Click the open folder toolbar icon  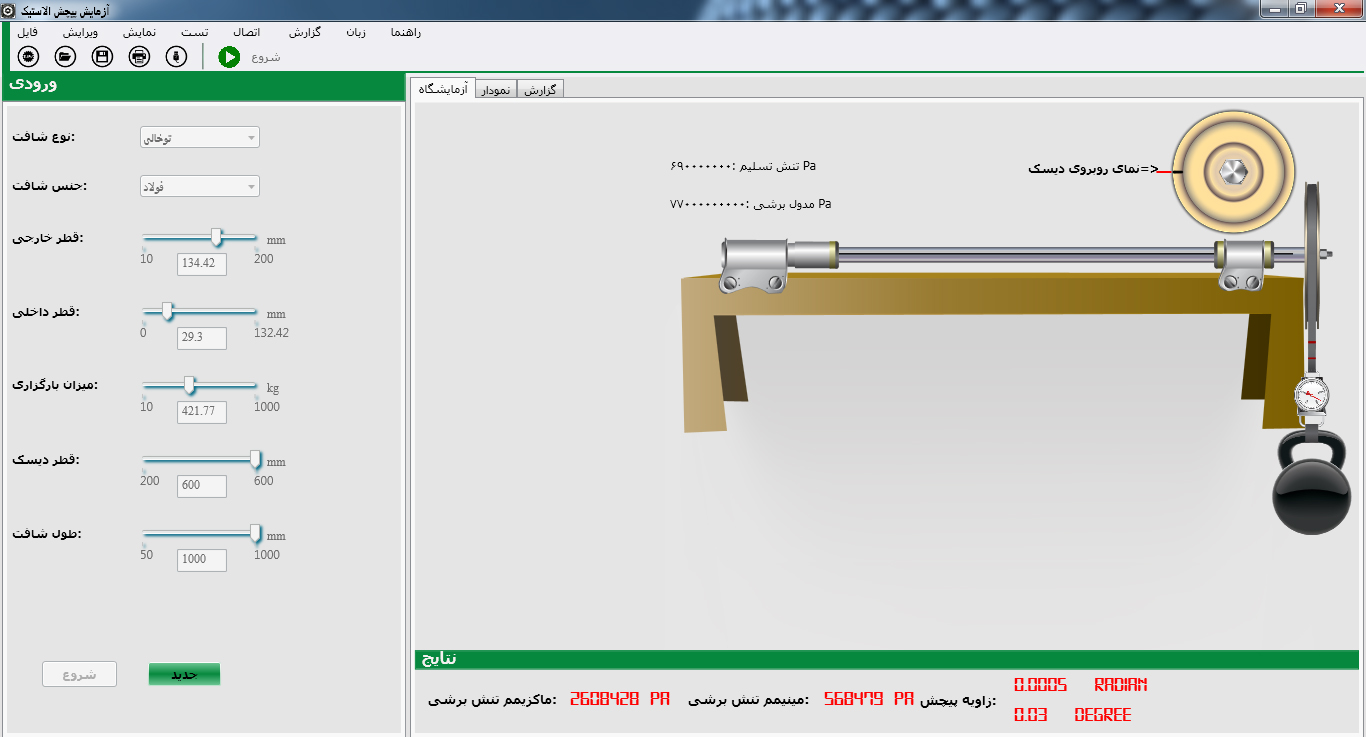click(65, 56)
